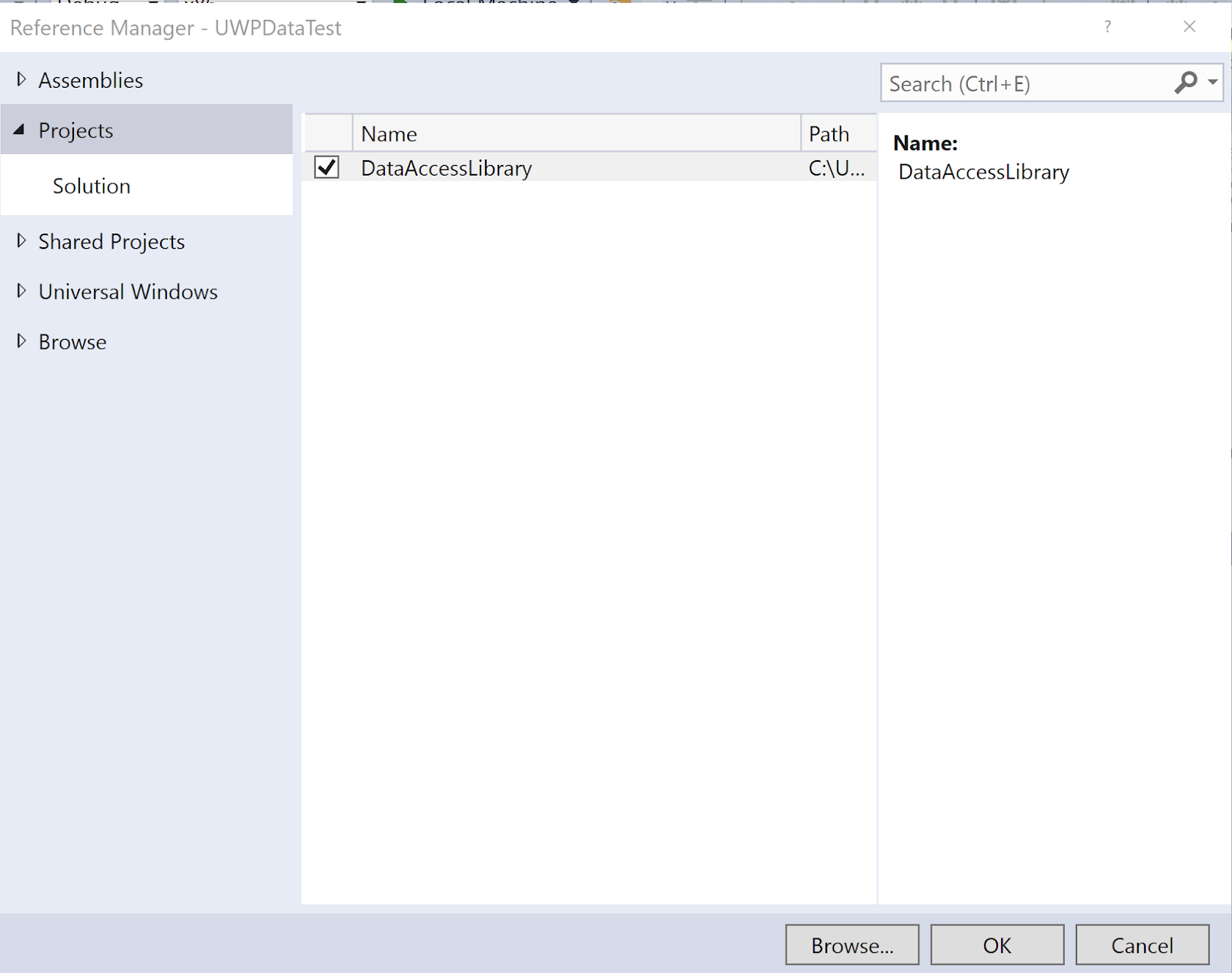This screenshot has width=1232, height=973.
Task: Expand the Universal Windows section
Action: tap(21, 291)
